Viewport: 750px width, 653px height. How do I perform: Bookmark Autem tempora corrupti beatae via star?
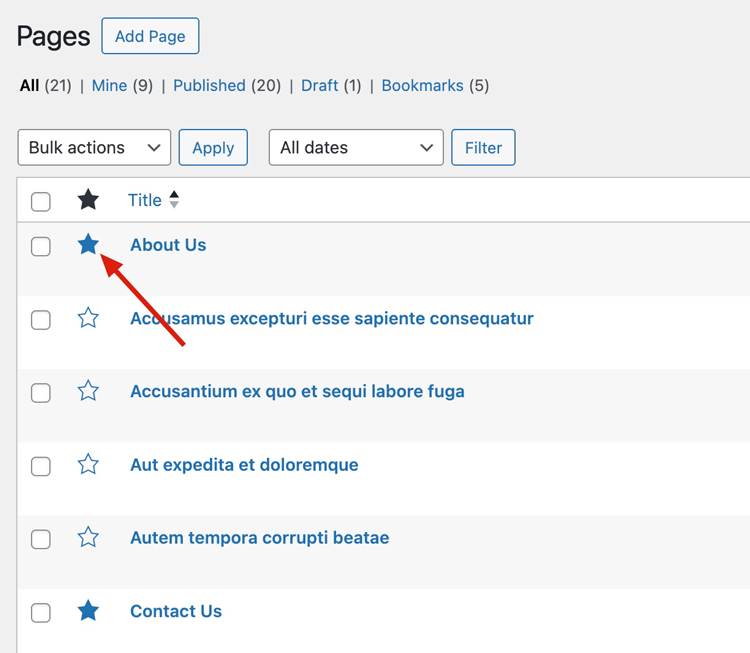coord(88,538)
